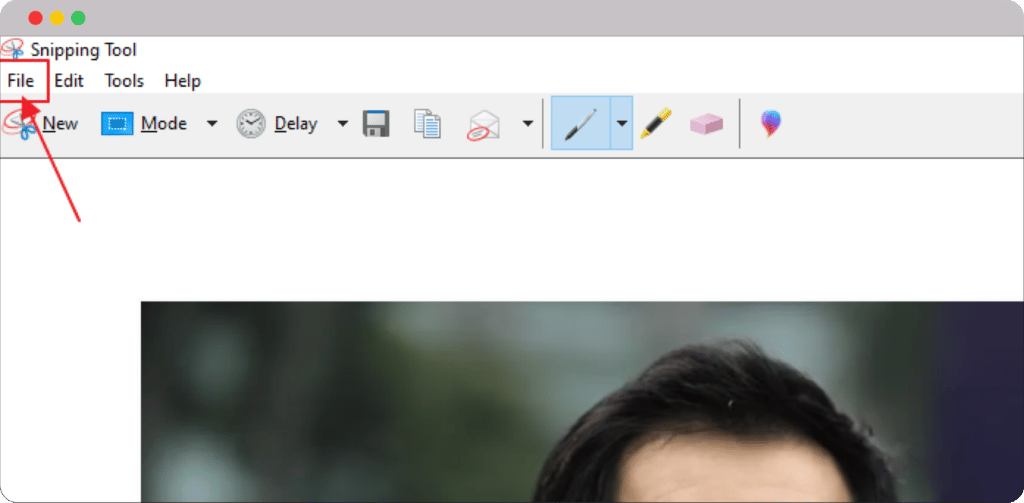Click the Mode button
1024x503 pixels.
tap(145, 124)
